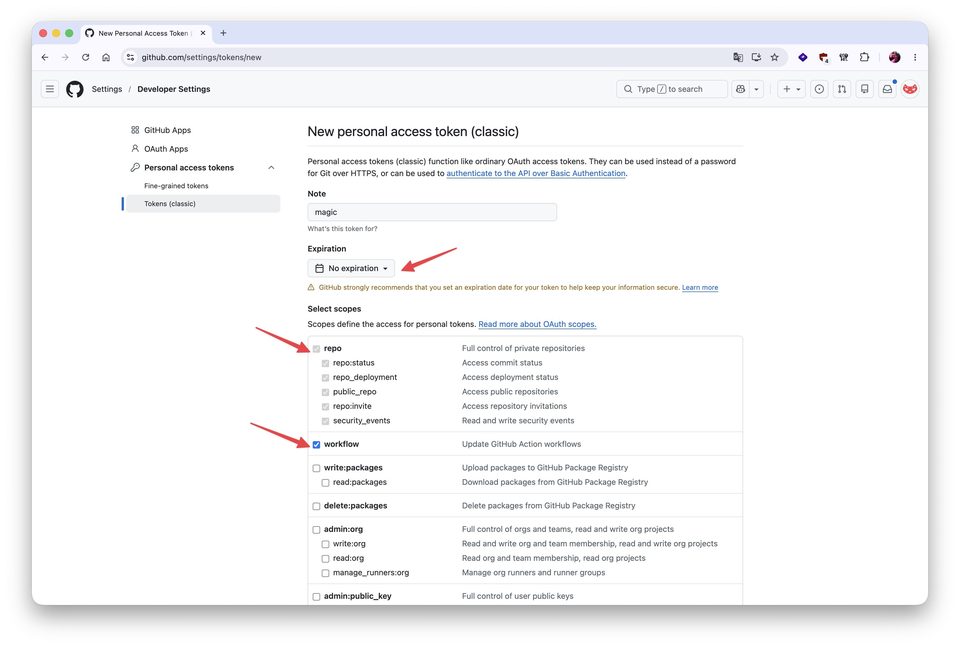Click Learn more about expiration
The width and height of the screenshot is (960, 647).
tap(700, 288)
